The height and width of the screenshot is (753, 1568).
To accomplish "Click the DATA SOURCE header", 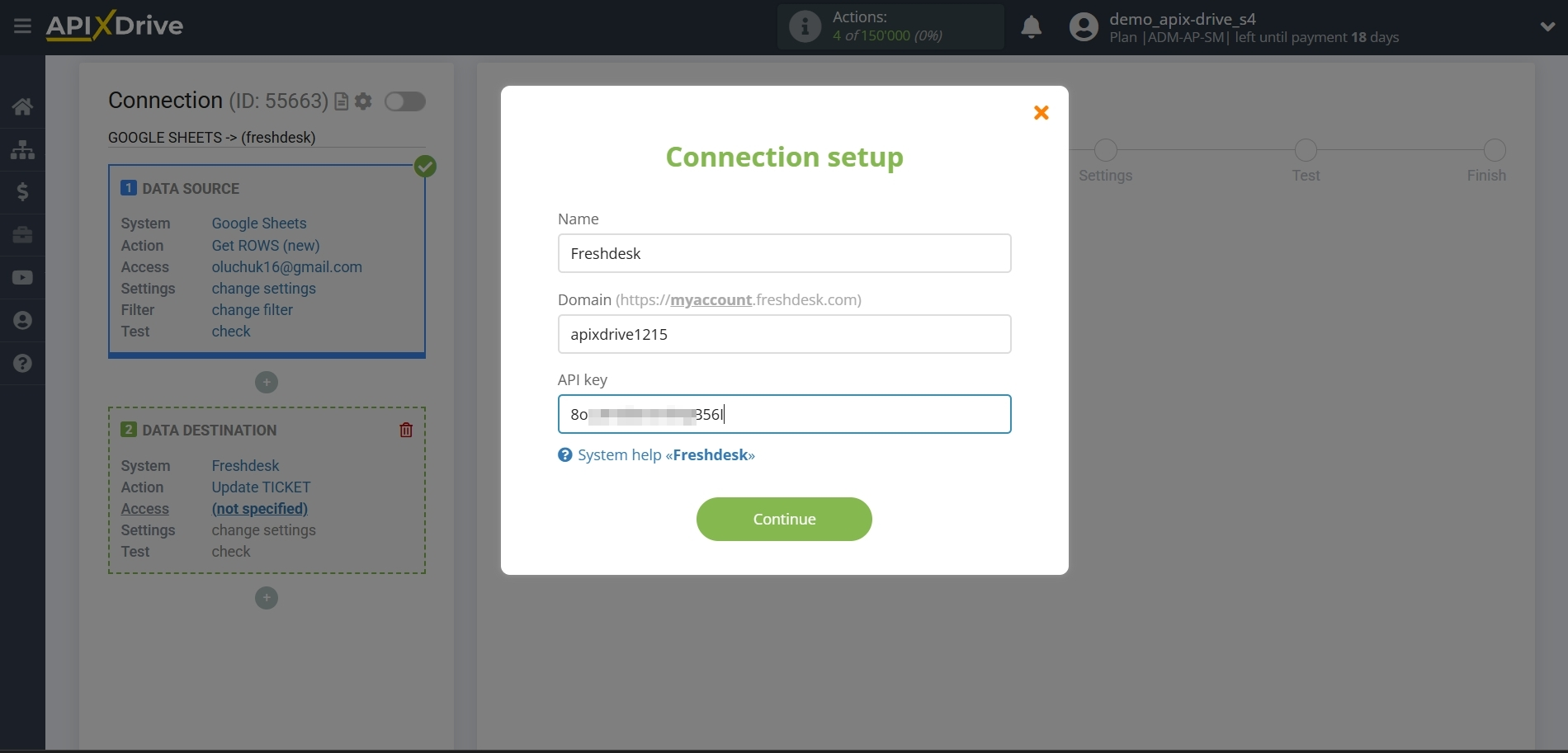I will point(191,189).
